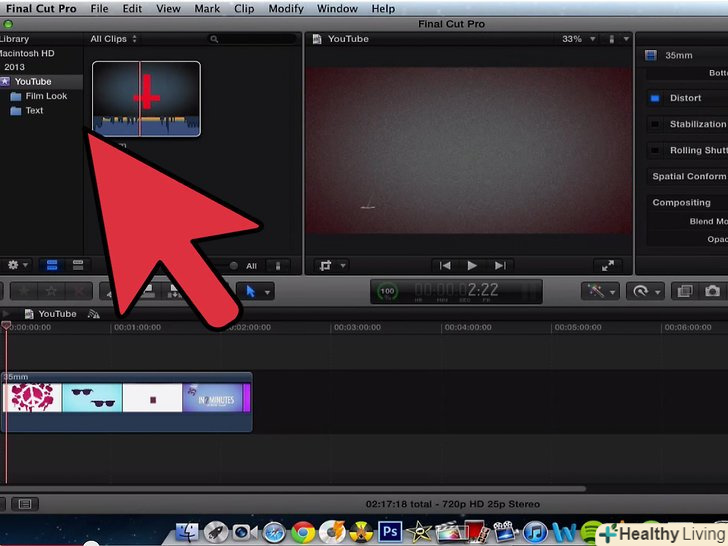Image resolution: width=728 pixels, height=546 pixels.
Task: Launch Google Chrome from the dock
Action: [303, 533]
